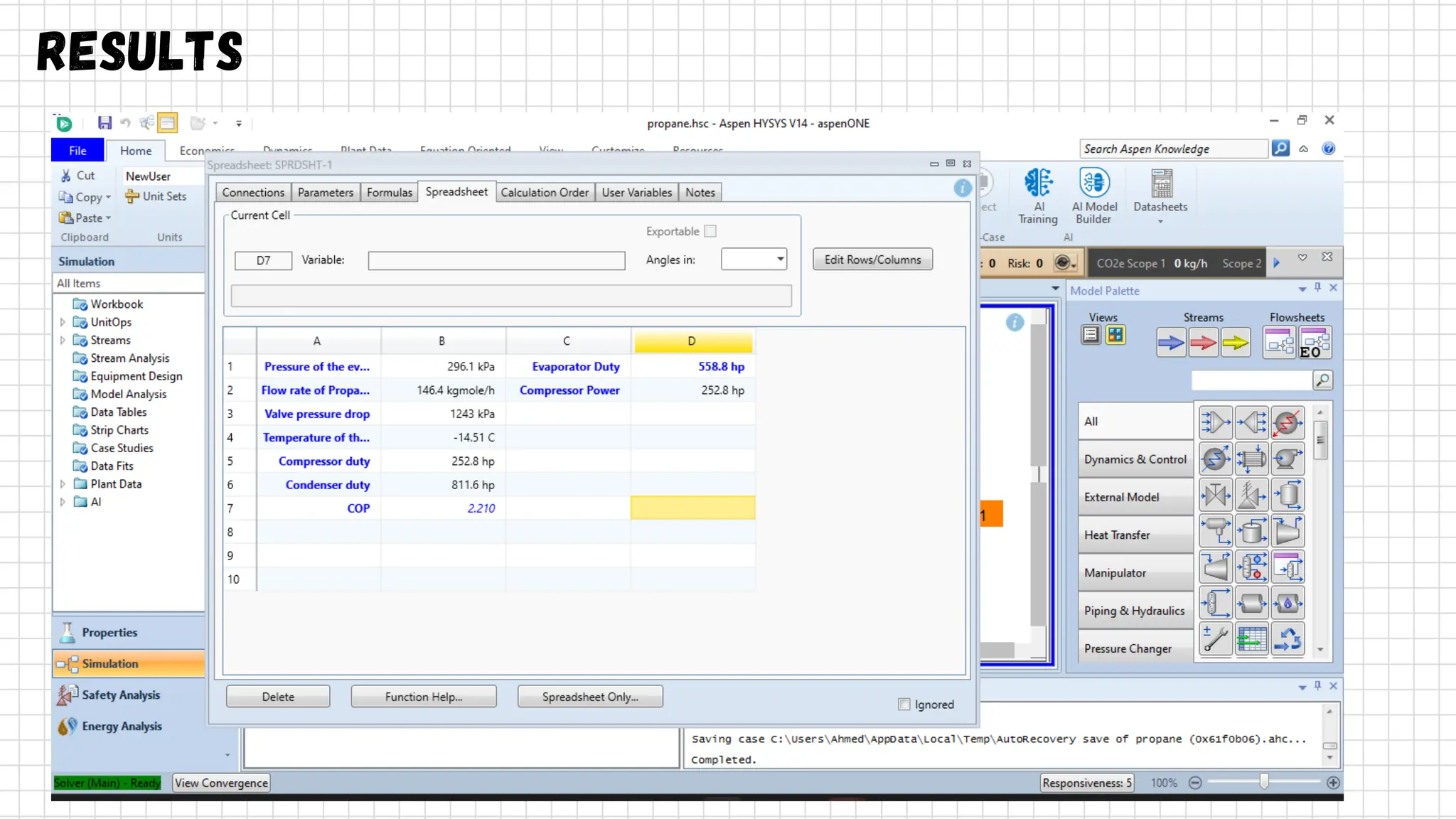Image resolution: width=1456 pixels, height=819 pixels.
Task: Toggle the Exportable checkbox
Action: [x=710, y=231]
